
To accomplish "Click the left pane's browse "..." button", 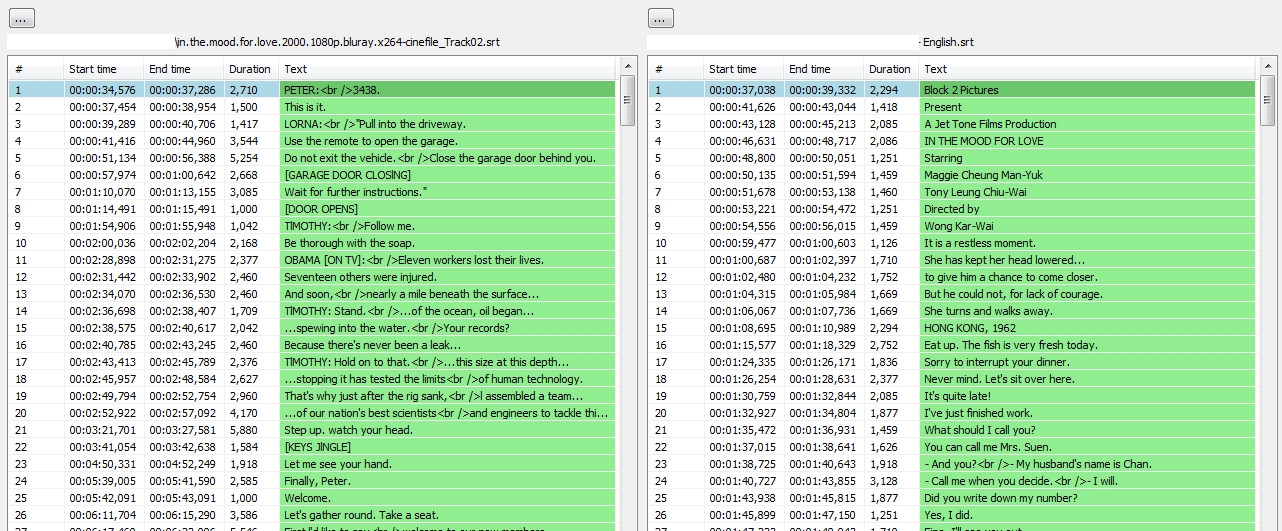I will coord(21,18).
